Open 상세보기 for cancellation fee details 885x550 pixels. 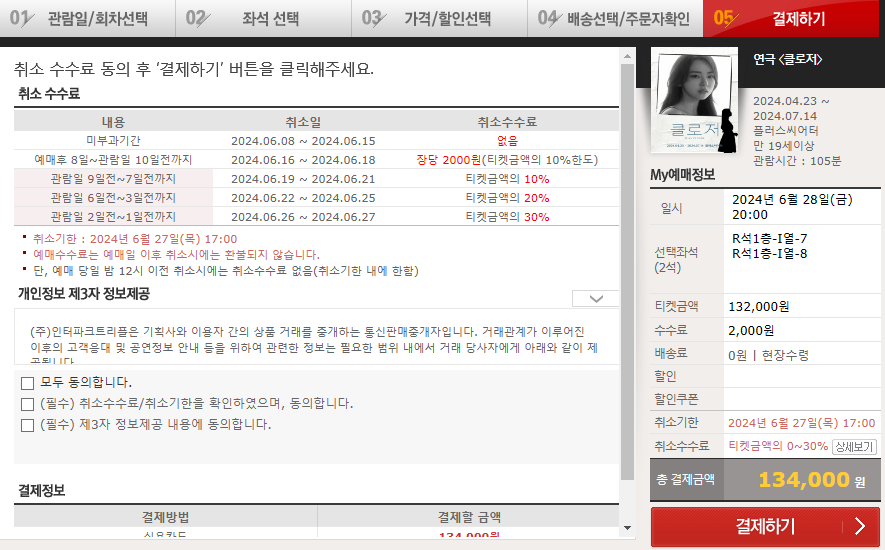855,447
